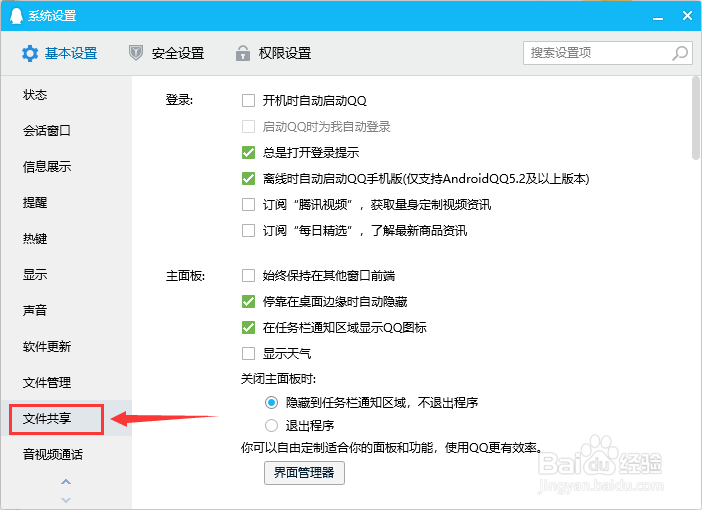Go to 显示 settings in sidebar
This screenshot has height=510, width=702.
pos(35,274)
